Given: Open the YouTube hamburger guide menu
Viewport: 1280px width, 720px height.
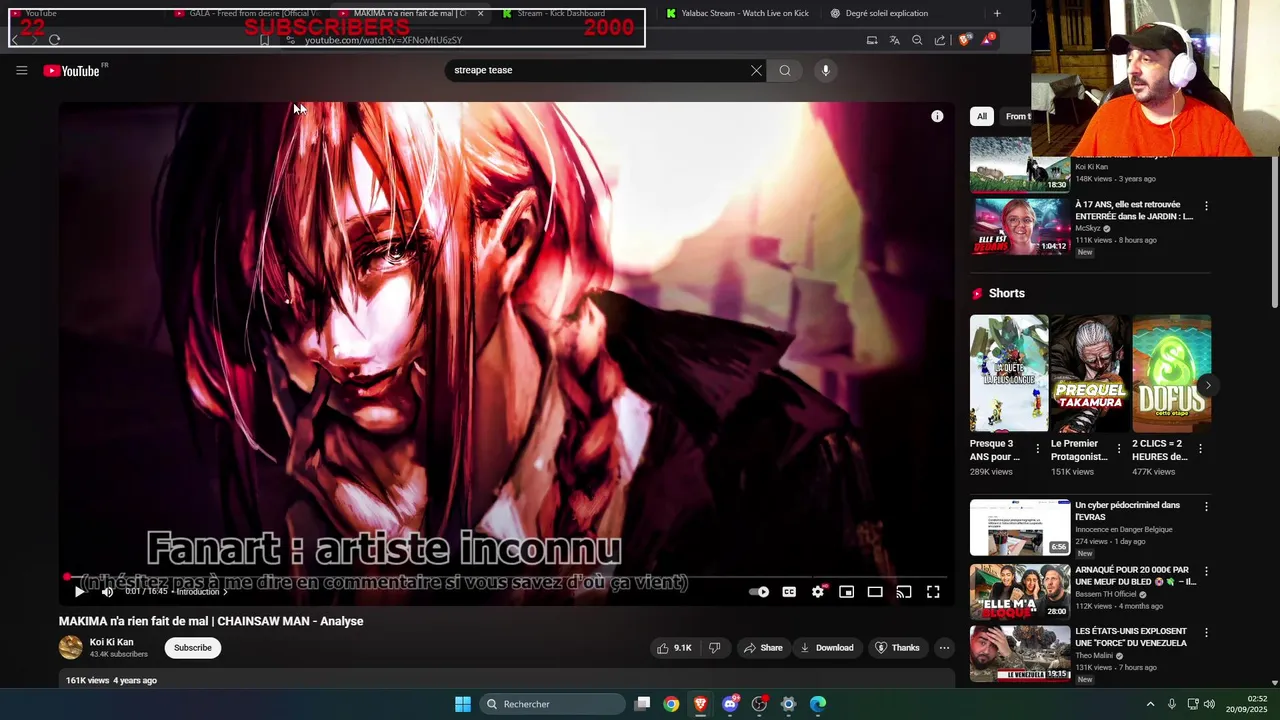Looking at the screenshot, I should point(21,70).
